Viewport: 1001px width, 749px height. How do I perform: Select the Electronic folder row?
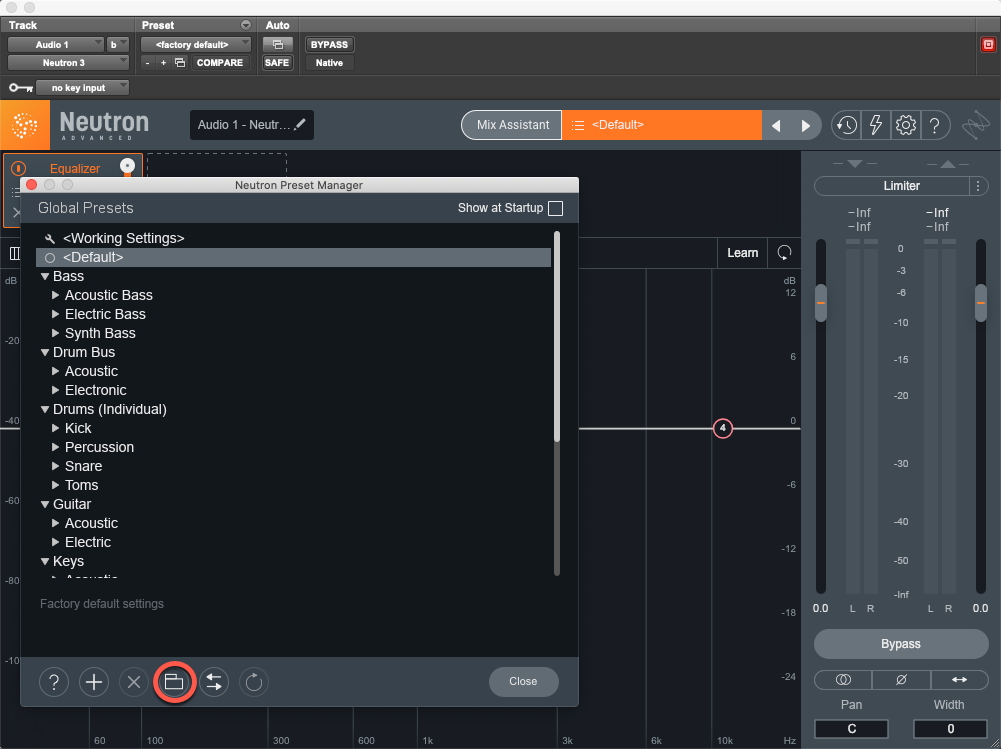[294, 390]
